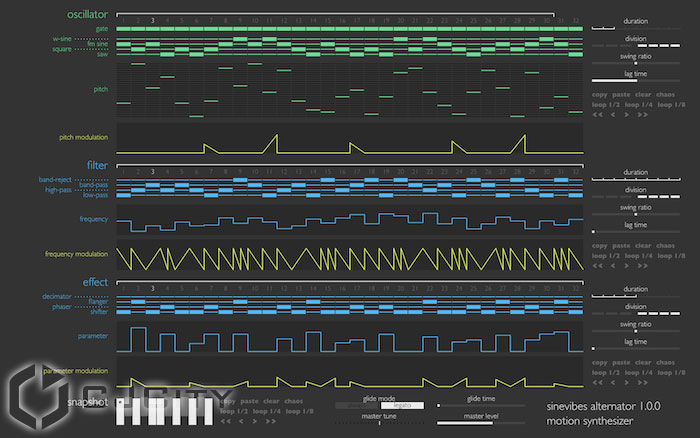Toggle oscillator gate at step 1

124,29
